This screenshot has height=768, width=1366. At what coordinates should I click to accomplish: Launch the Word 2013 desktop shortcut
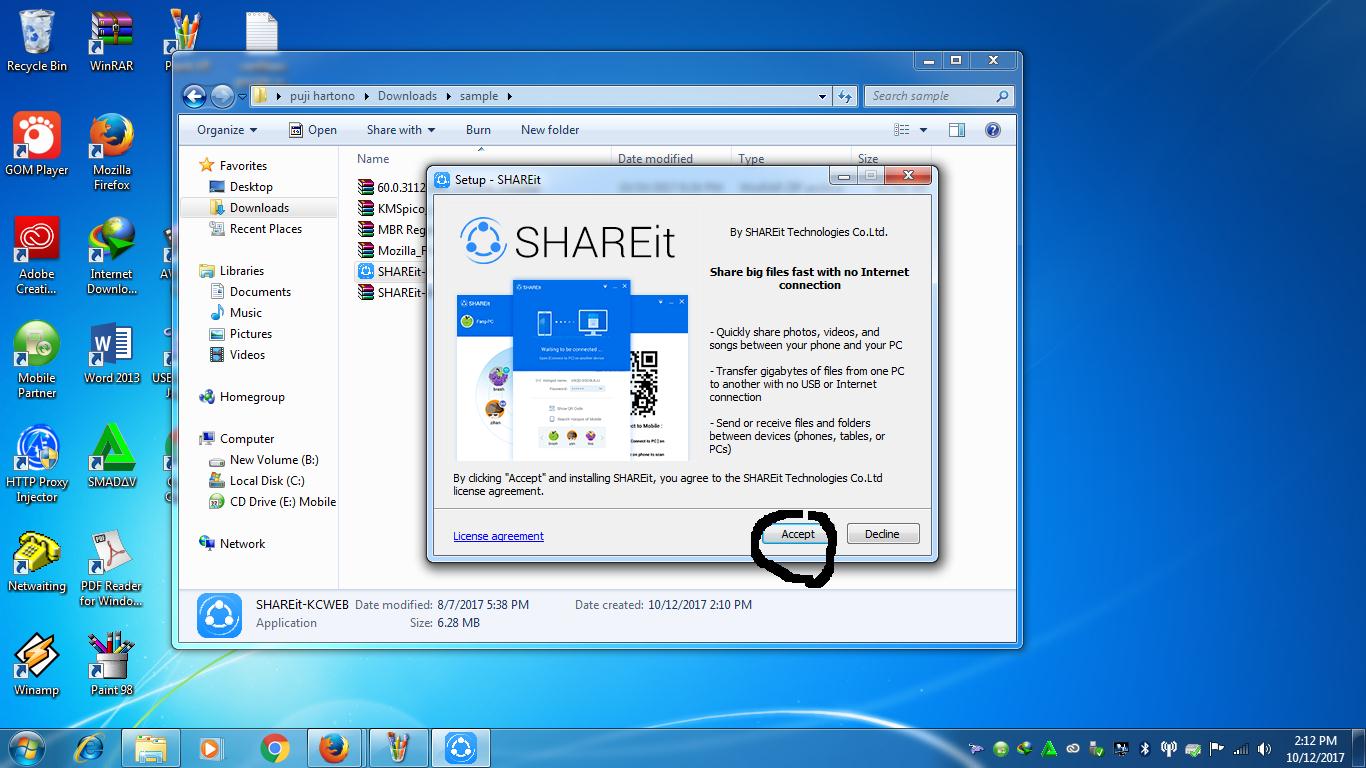tap(112, 352)
